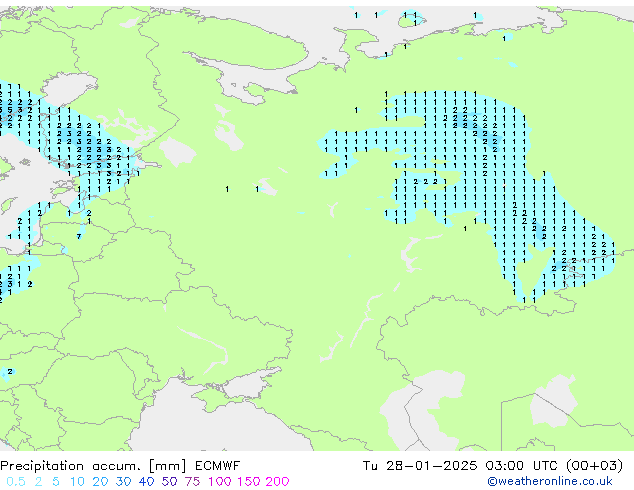The image size is (634, 490).
Task: Select the 200 mm legend value
Action: click(x=278, y=482)
